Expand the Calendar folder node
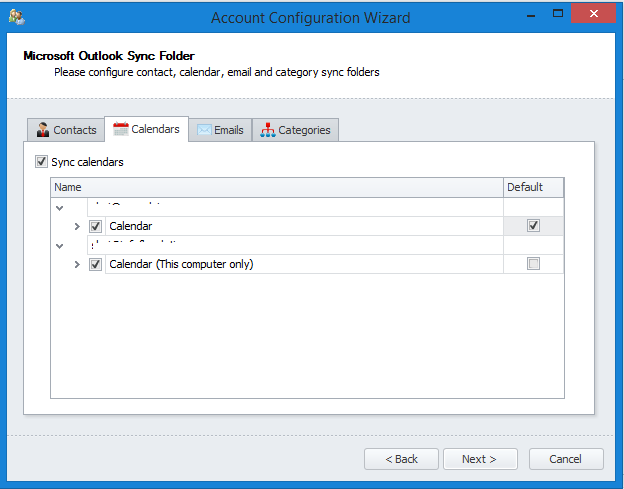 click(77, 227)
